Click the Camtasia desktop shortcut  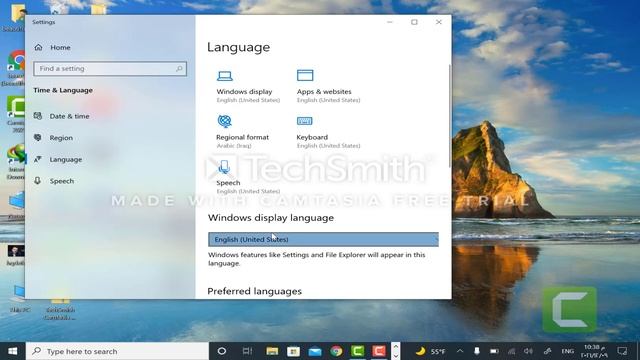pos(16,114)
